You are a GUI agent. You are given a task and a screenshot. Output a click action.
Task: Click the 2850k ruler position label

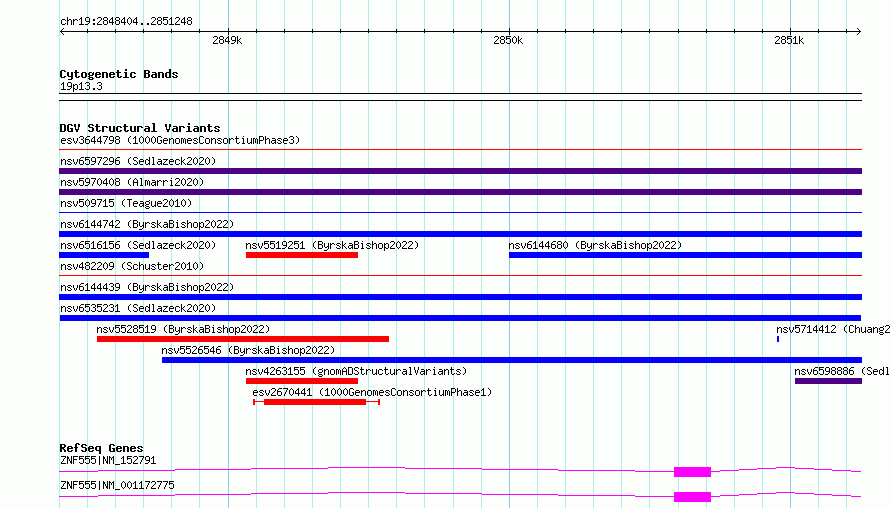[507, 40]
